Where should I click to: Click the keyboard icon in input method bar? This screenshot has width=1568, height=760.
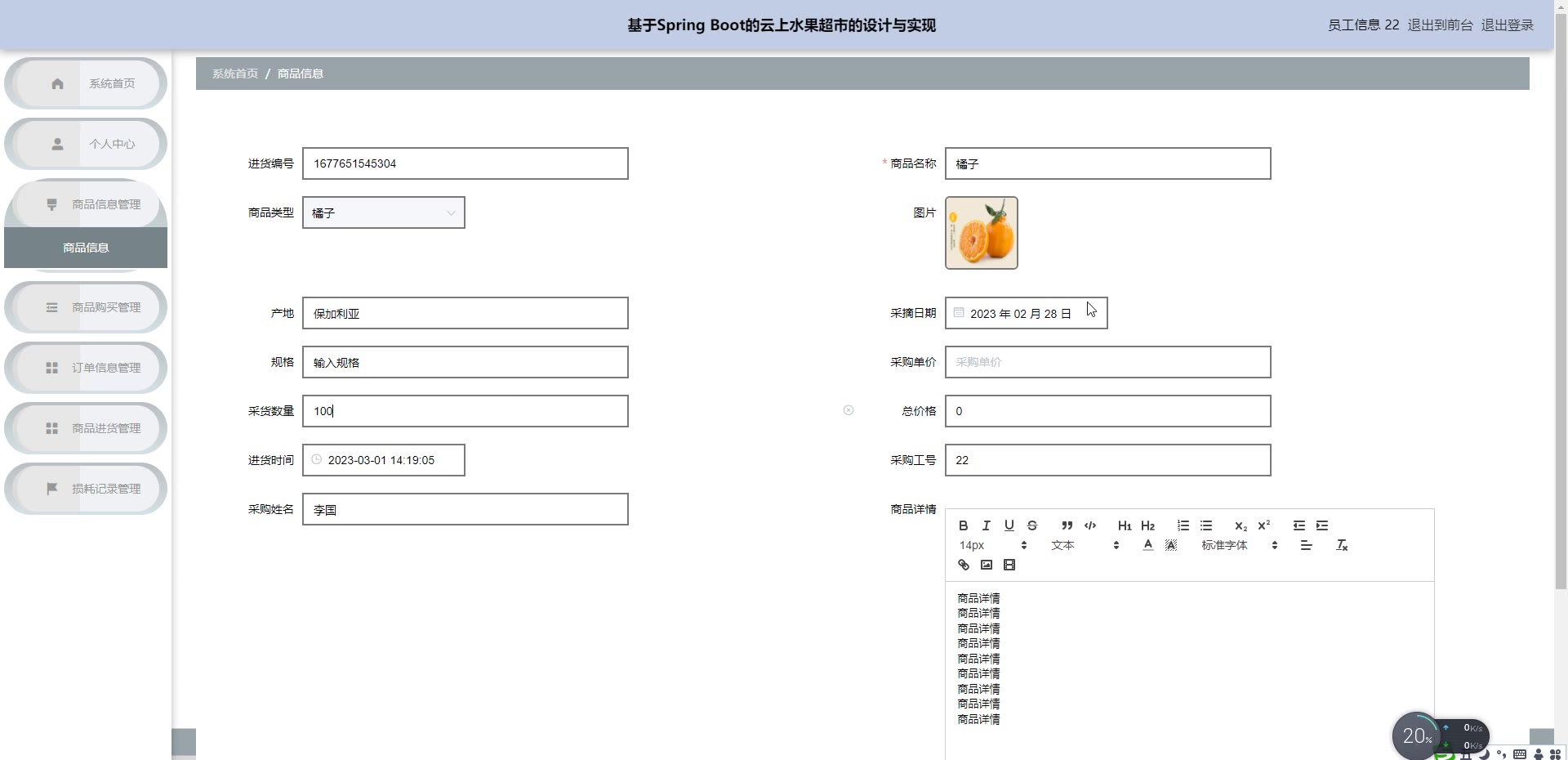point(1520,754)
